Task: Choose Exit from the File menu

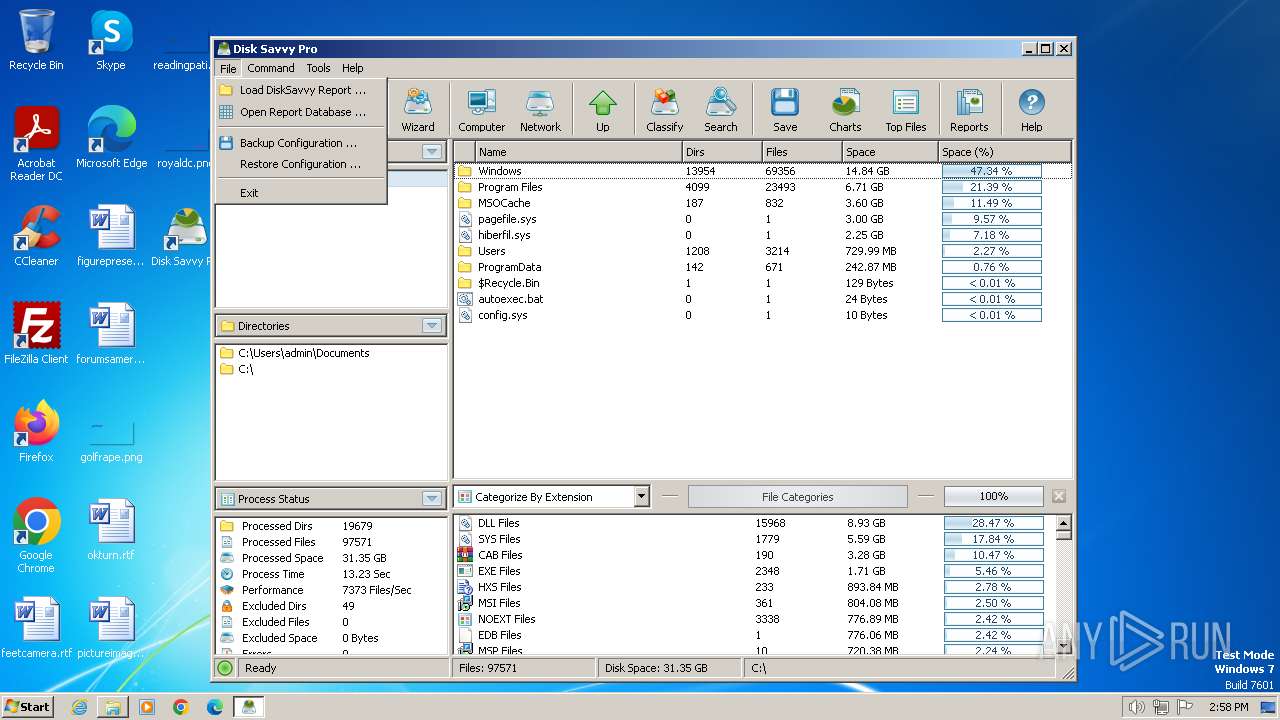Action: point(302,193)
